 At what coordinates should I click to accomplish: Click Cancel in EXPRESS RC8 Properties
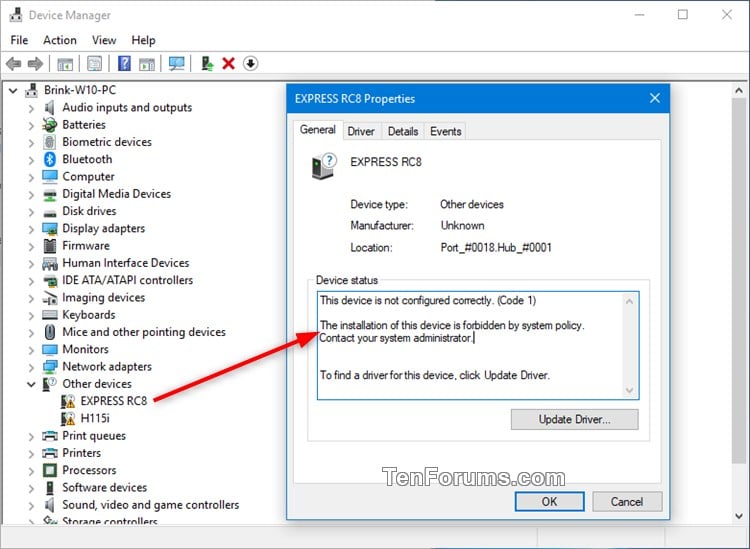(627, 502)
